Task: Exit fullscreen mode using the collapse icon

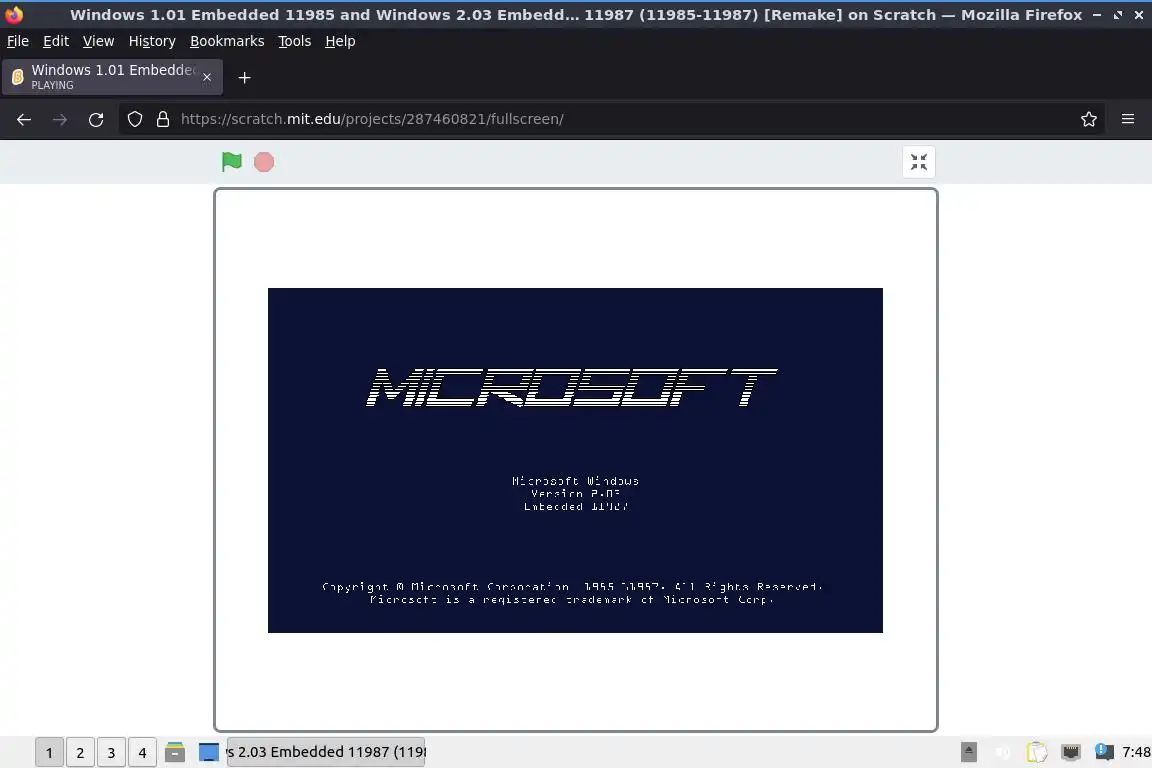Action: tap(918, 162)
